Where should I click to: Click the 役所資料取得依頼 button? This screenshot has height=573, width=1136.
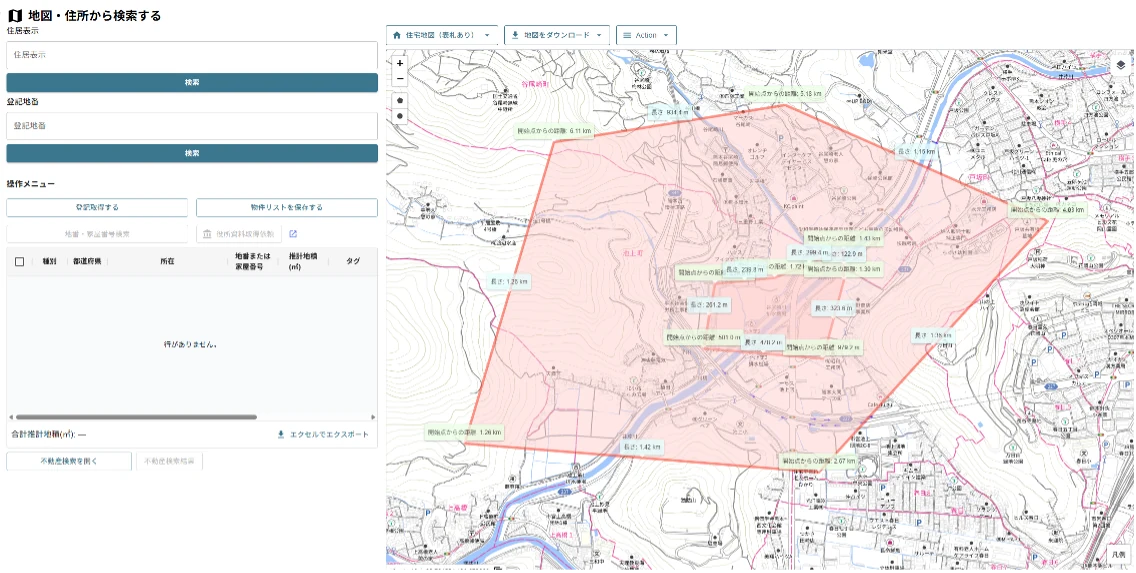click(x=239, y=234)
